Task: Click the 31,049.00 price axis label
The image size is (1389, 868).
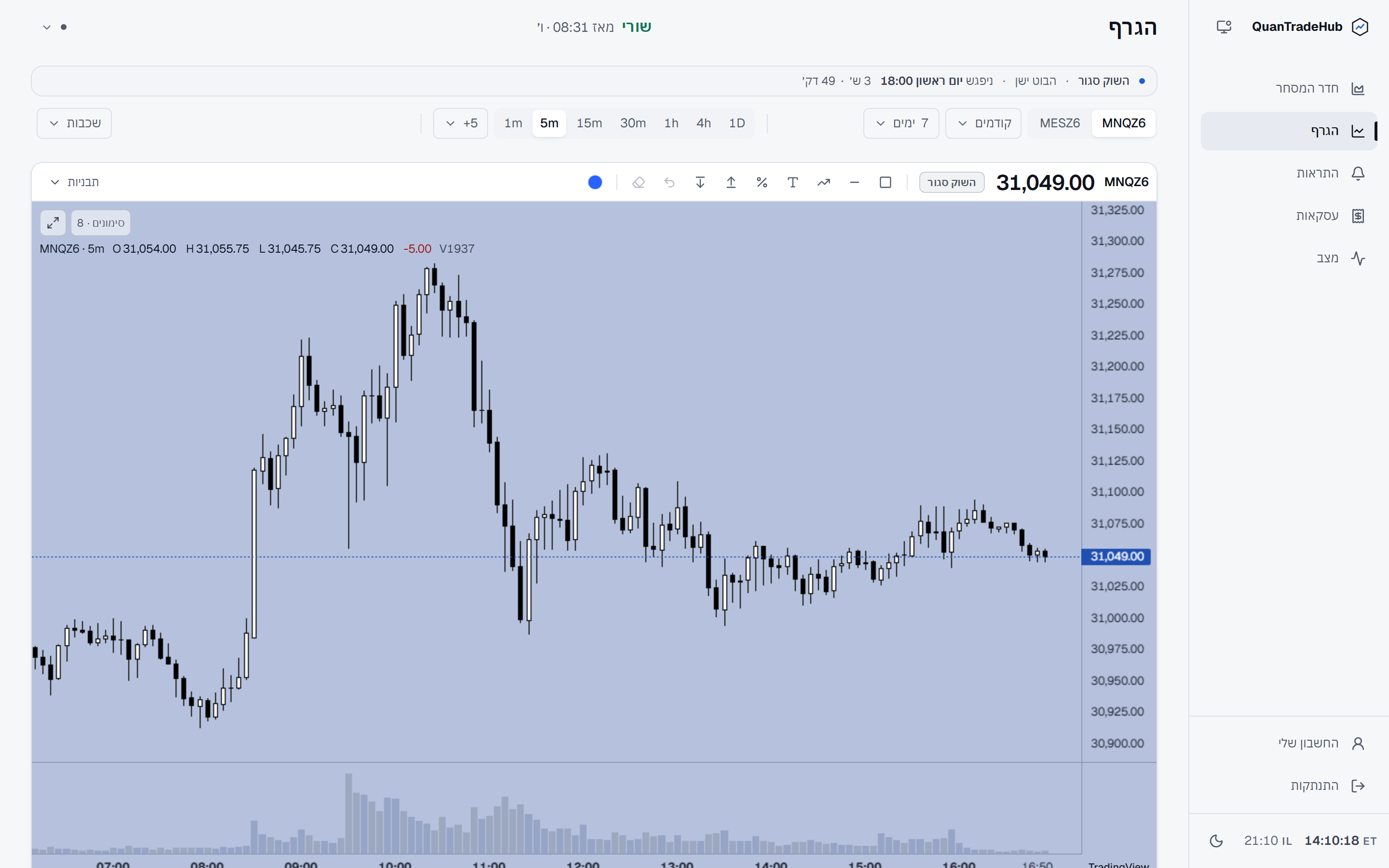Action: click(x=1116, y=556)
